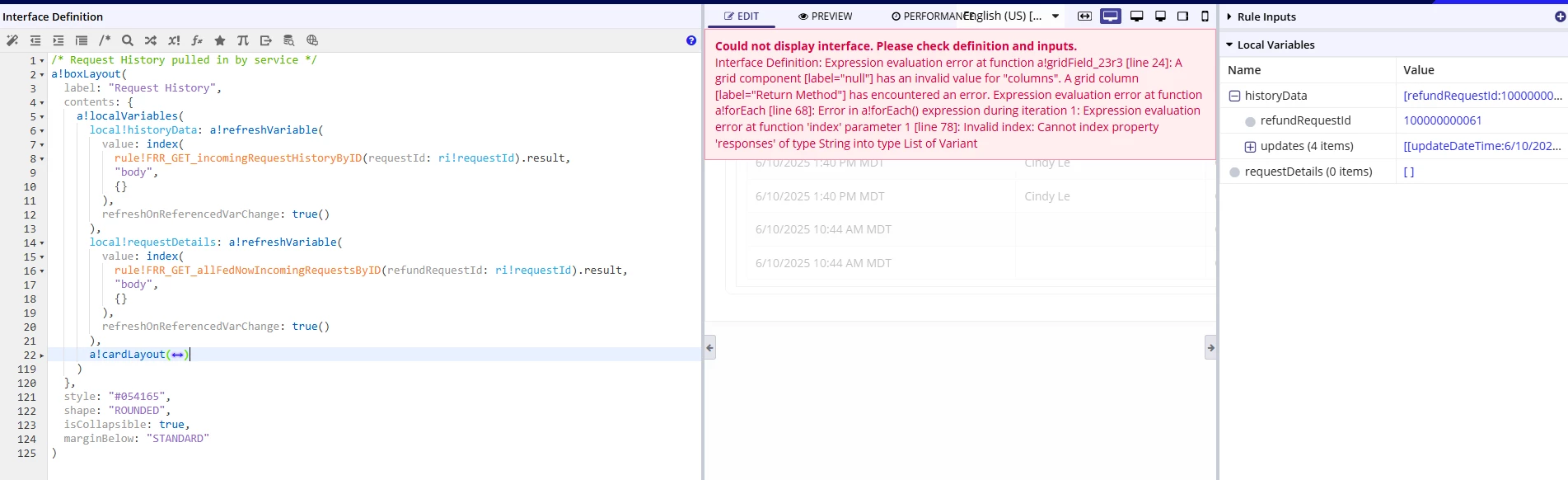The image size is (1568, 480).
Task: Open the blue help question icon
Action: pos(691,40)
